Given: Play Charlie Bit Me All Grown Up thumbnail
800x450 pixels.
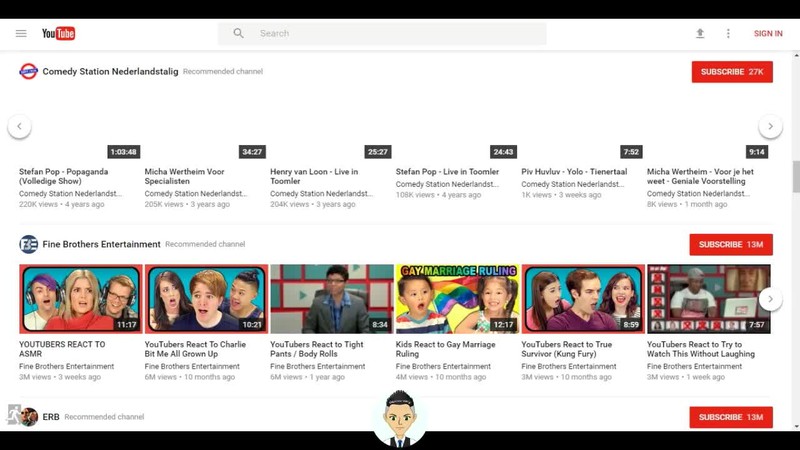Looking at the screenshot, I should coord(206,299).
